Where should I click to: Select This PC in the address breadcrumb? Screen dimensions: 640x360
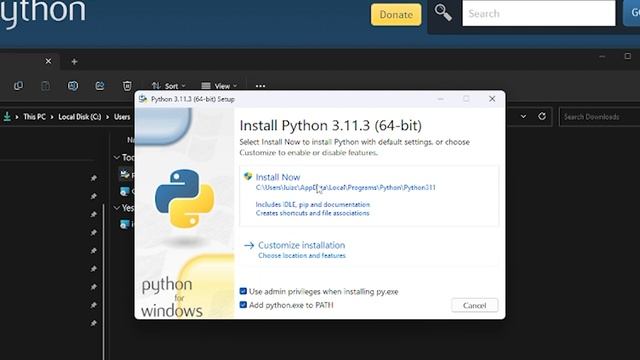click(34, 117)
